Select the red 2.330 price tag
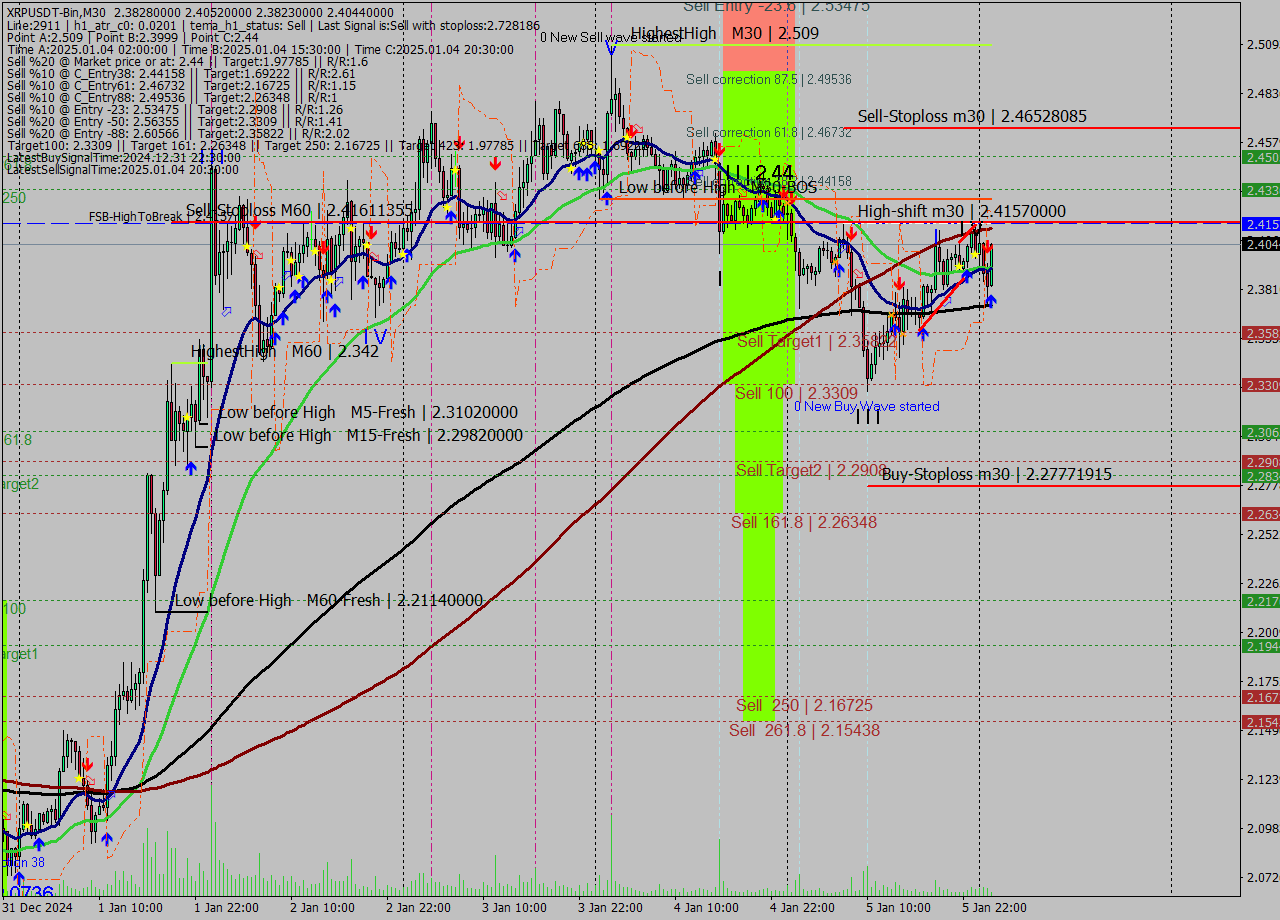Viewport: 1280px width, 920px height. pos(1261,385)
